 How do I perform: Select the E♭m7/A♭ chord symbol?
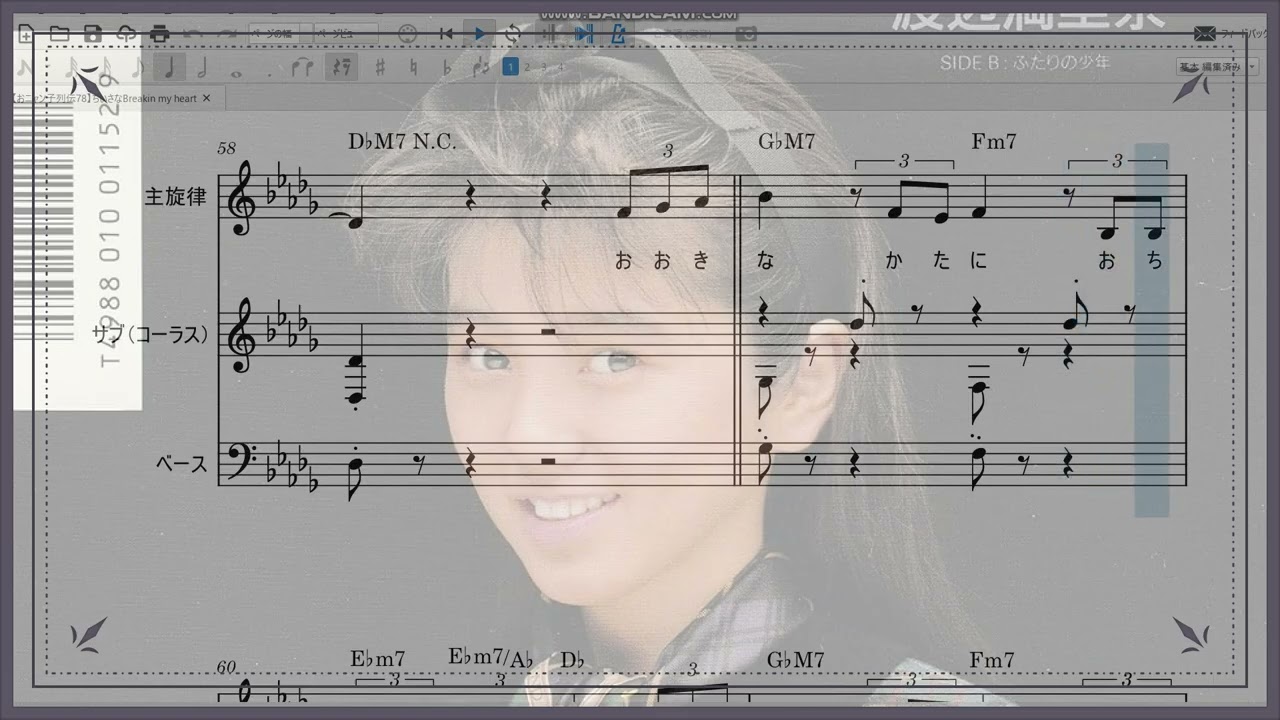[491, 658]
